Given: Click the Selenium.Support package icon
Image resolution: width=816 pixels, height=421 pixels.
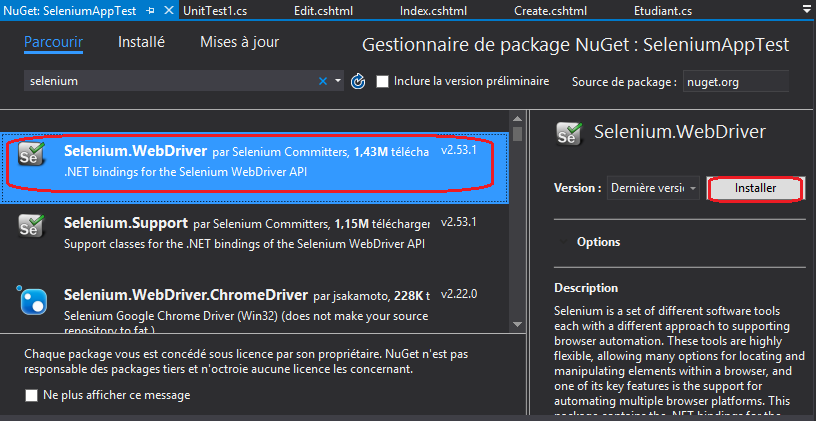Looking at the screenshot, I should 32,227.
